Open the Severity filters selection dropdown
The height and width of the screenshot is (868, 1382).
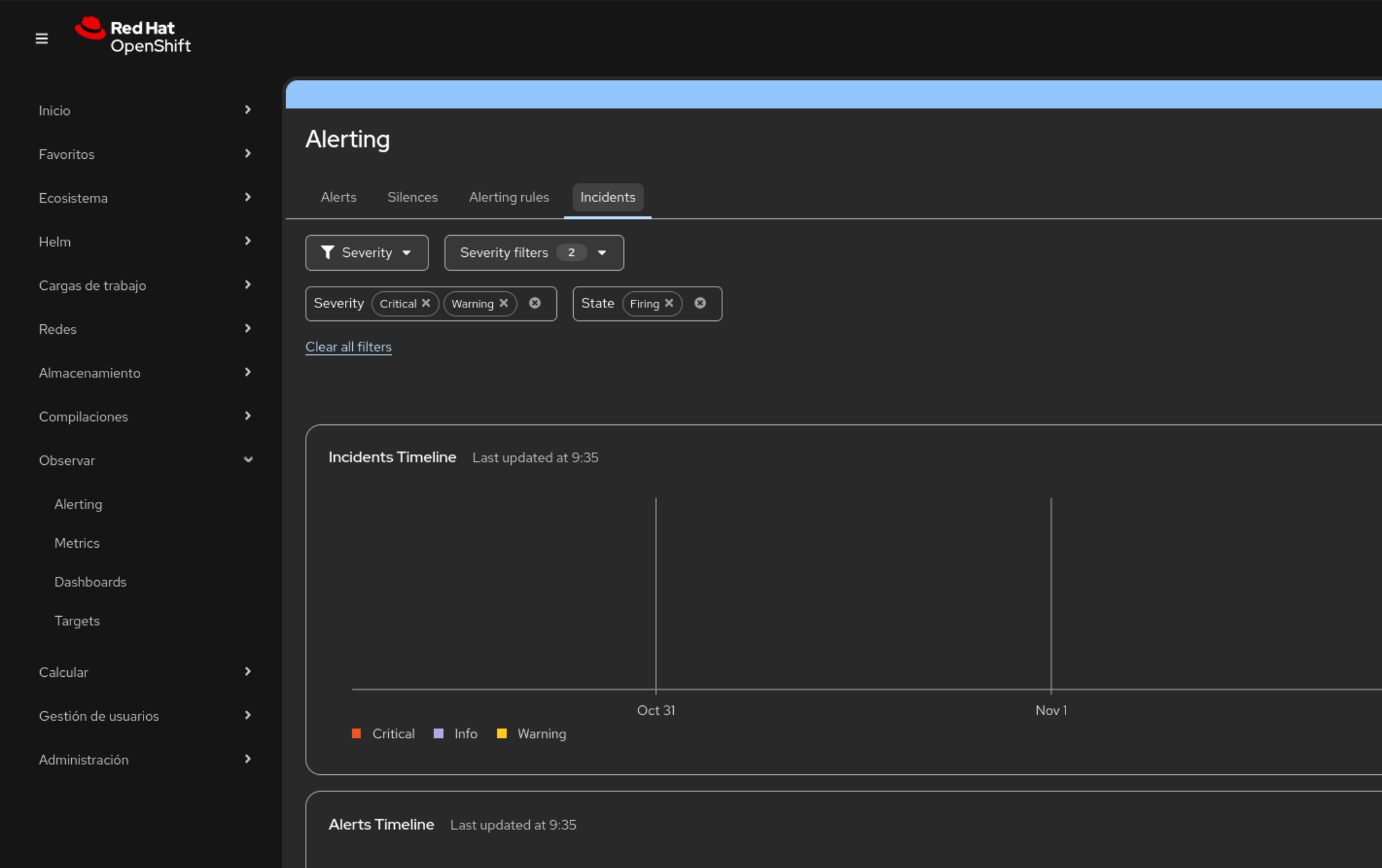point(534,253)
